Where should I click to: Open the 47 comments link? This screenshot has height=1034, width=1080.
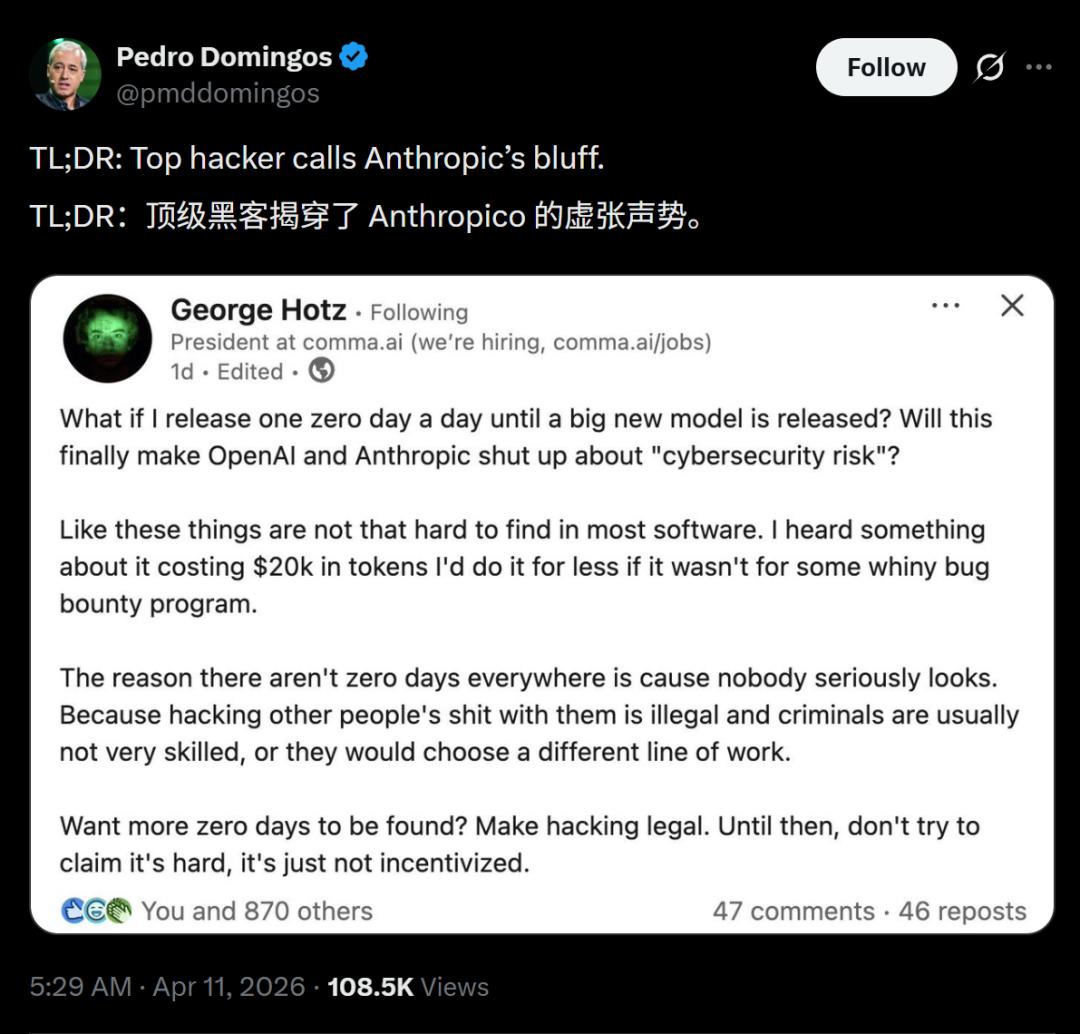pos(793,911)
